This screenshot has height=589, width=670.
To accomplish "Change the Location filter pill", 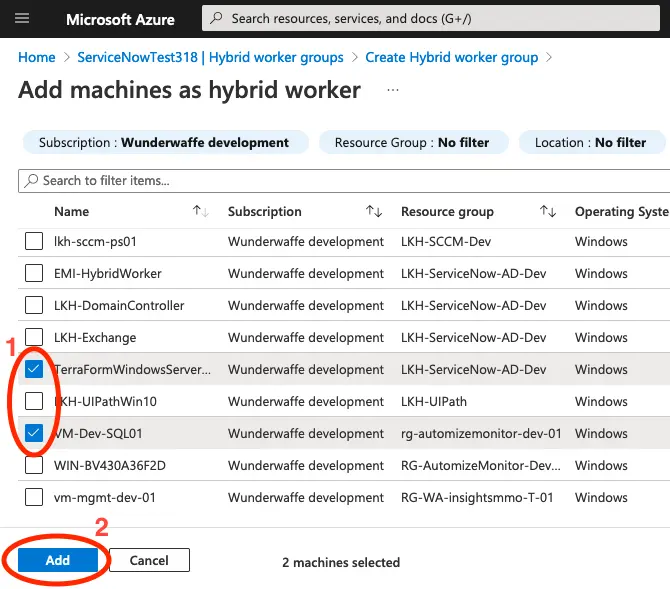I will coord(592,142).
